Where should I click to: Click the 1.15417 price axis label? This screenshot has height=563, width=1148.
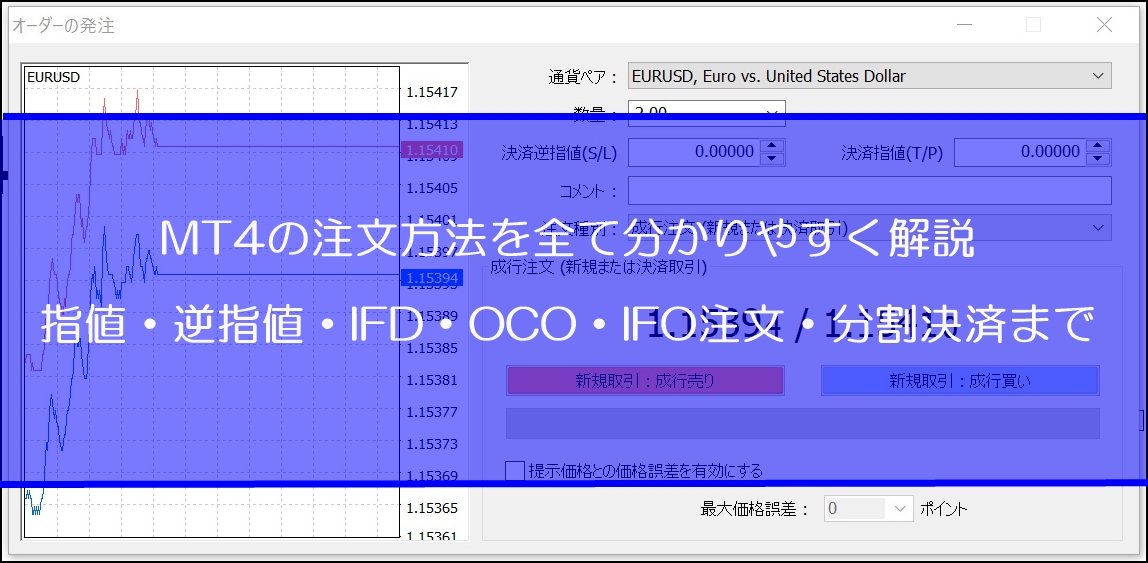coord(432,92)
